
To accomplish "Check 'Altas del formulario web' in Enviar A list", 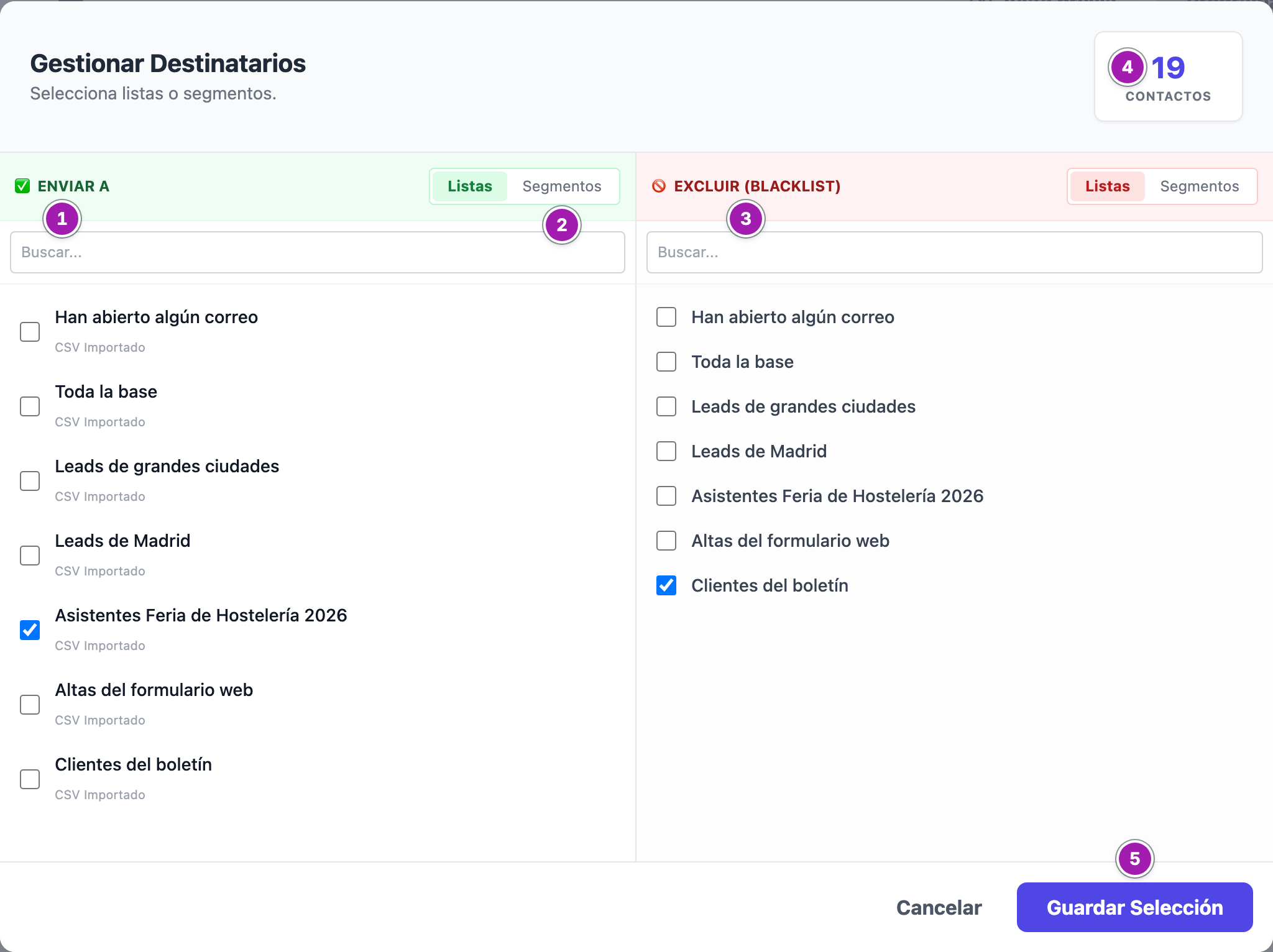I will (x=30, y=705).
